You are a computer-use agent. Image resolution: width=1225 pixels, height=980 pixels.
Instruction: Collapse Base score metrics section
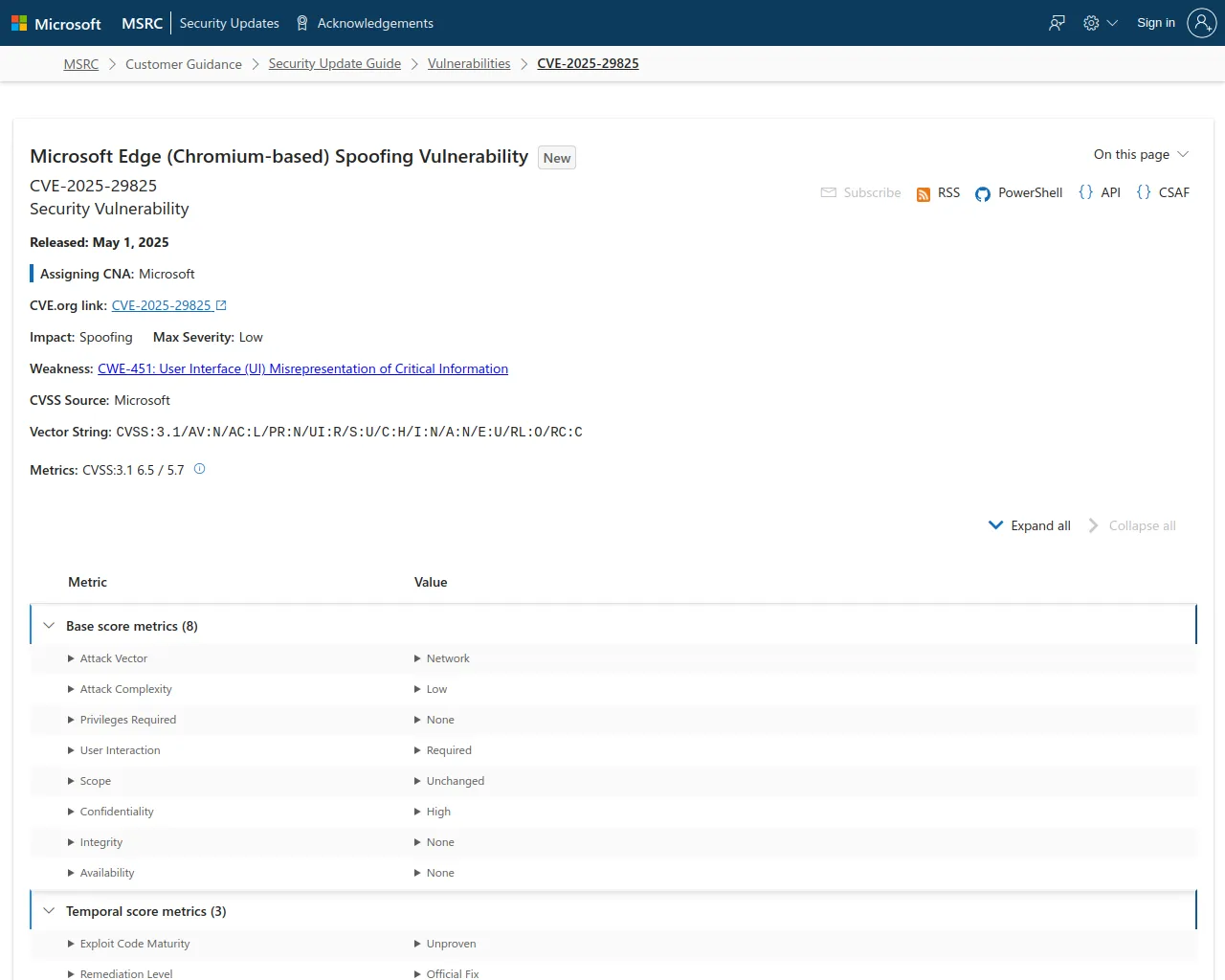49,626
